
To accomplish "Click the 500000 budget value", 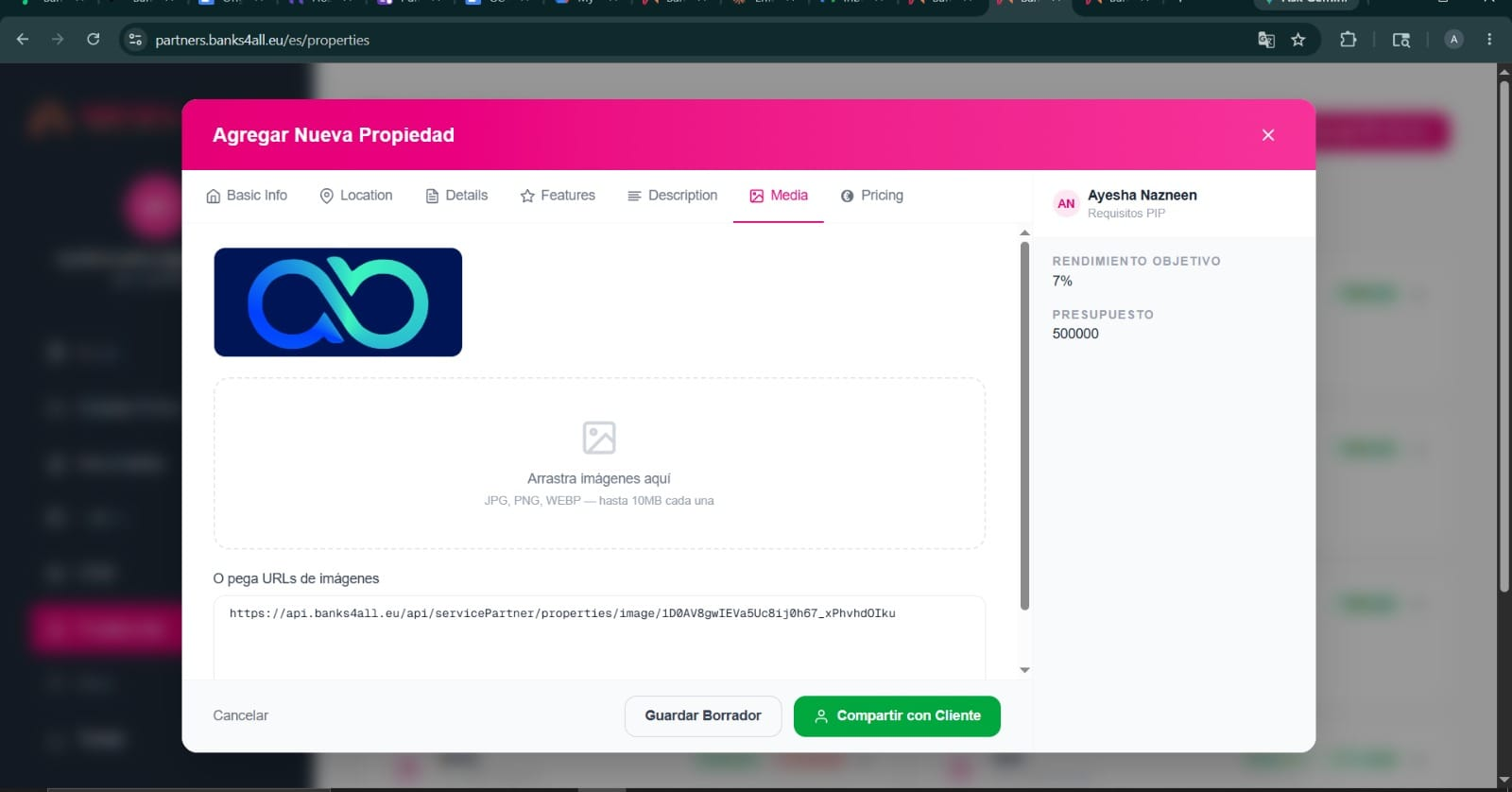I will (x=1075, y=334).
